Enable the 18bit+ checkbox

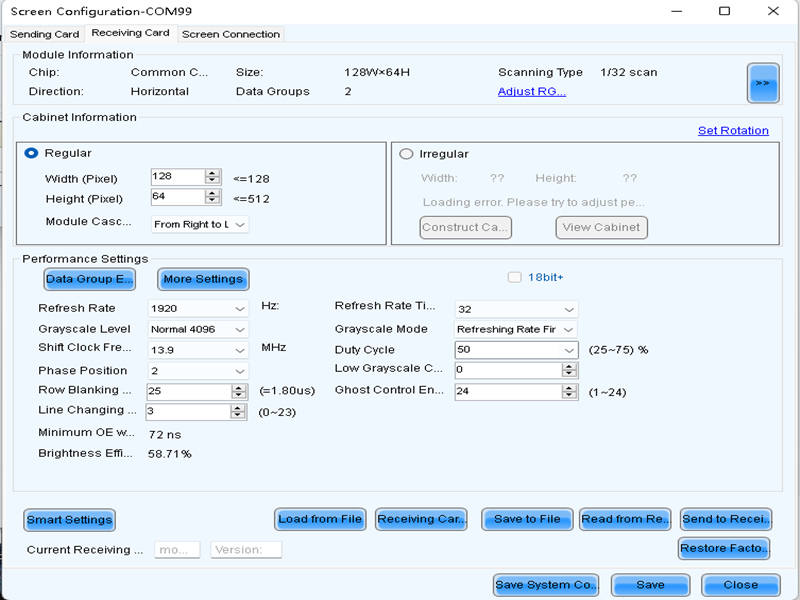514,277
